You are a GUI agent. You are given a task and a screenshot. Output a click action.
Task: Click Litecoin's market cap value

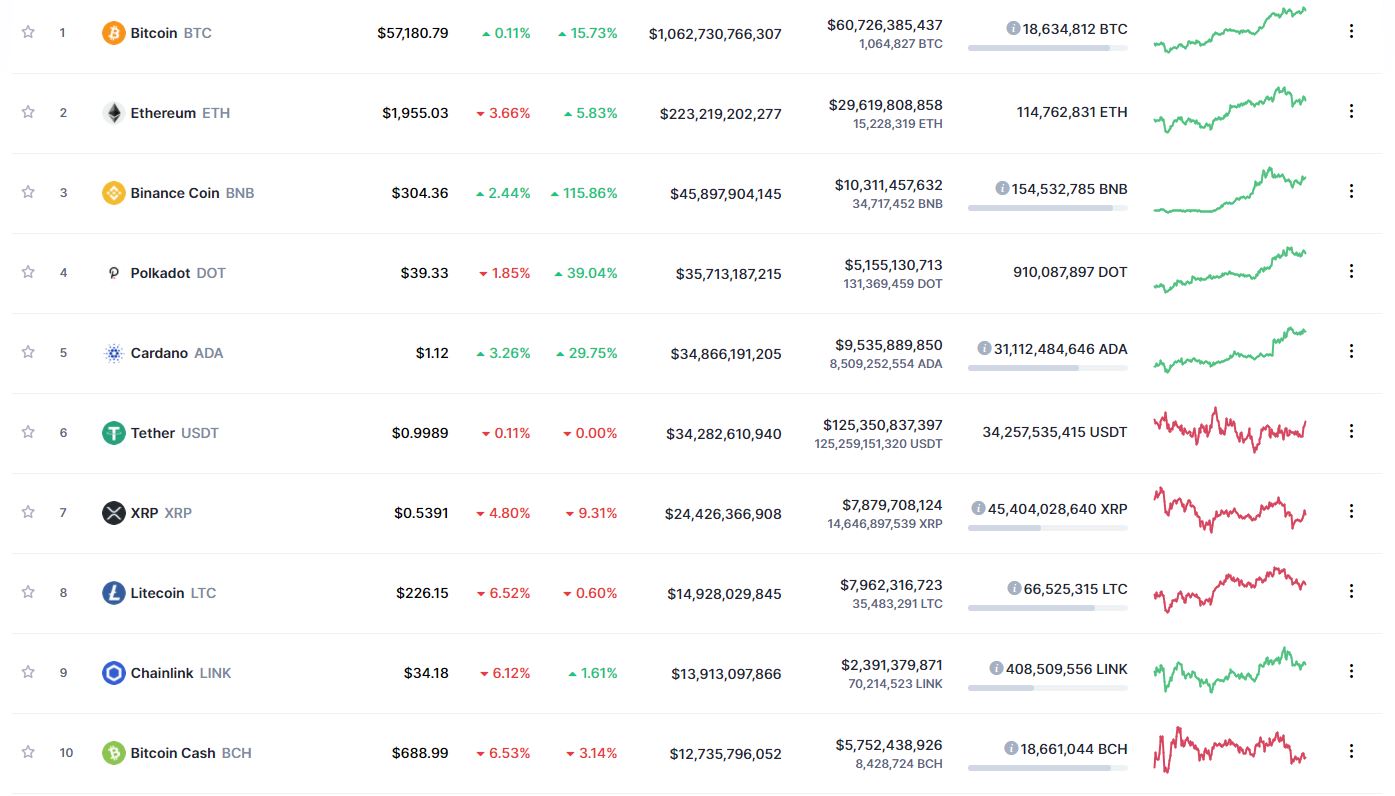click(x=724, y=594)
